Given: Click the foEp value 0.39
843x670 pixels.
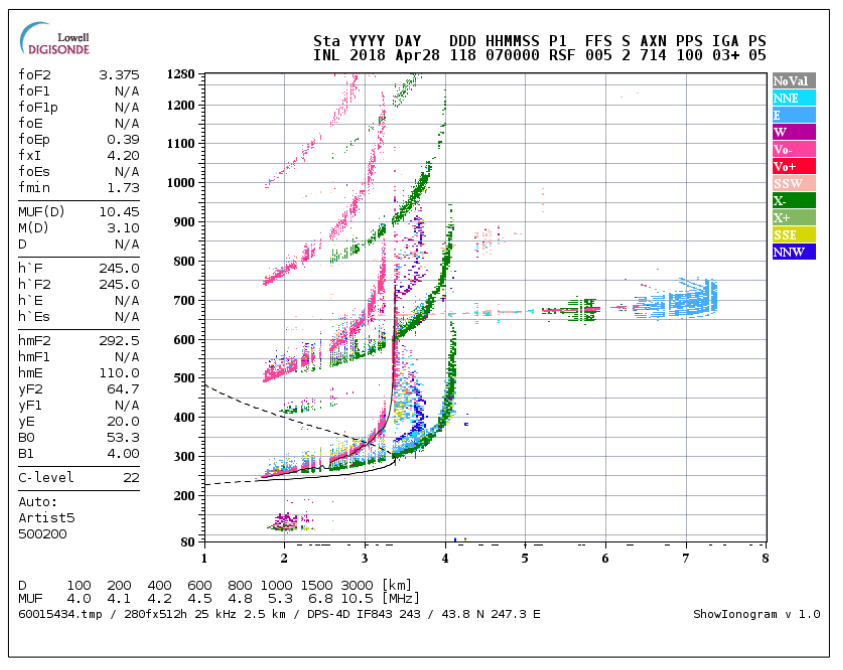Looking at the screenshot, I should 123,139.
